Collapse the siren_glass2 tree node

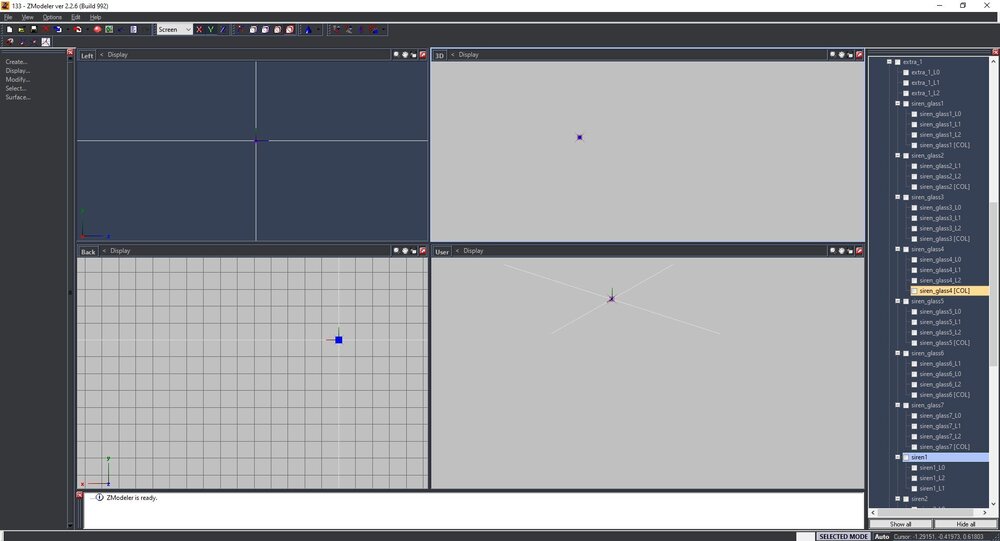coord(897,155)
